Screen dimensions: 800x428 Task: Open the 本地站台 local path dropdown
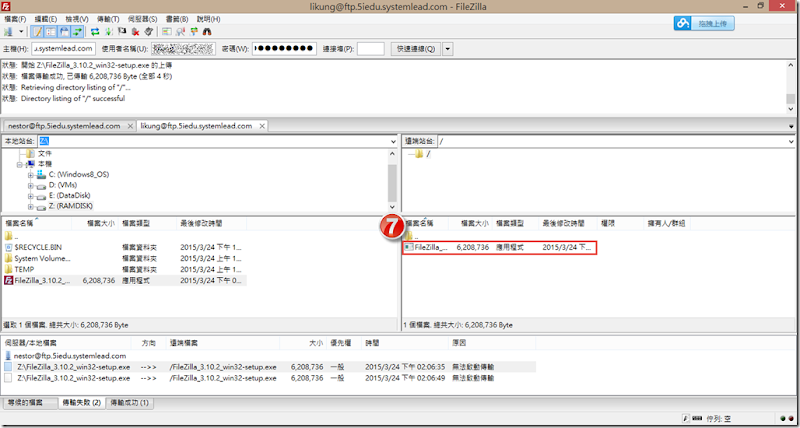tap(393, 141)
